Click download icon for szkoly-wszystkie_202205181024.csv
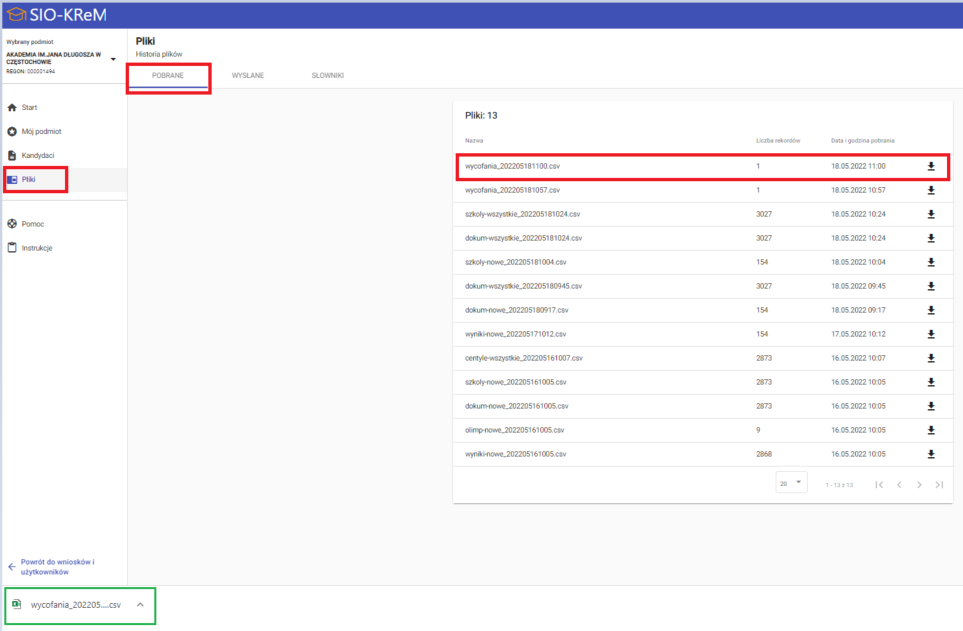The image size is (963, 631). point(931,214)
